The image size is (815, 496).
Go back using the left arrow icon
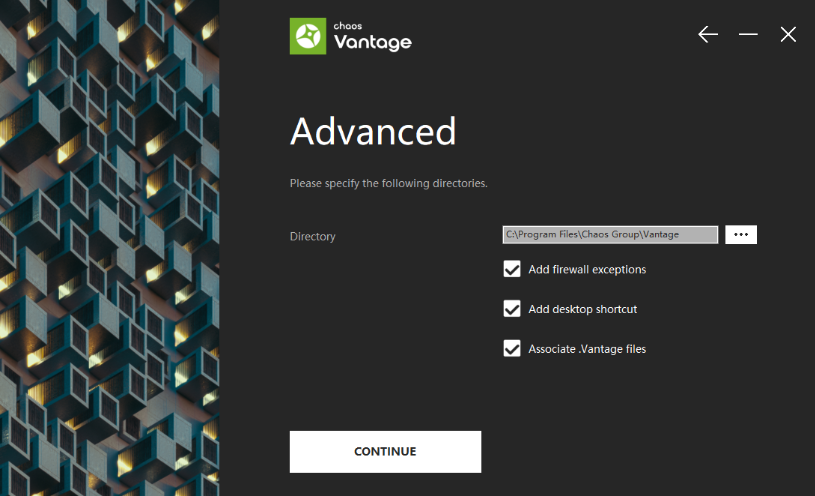point(708,35)
